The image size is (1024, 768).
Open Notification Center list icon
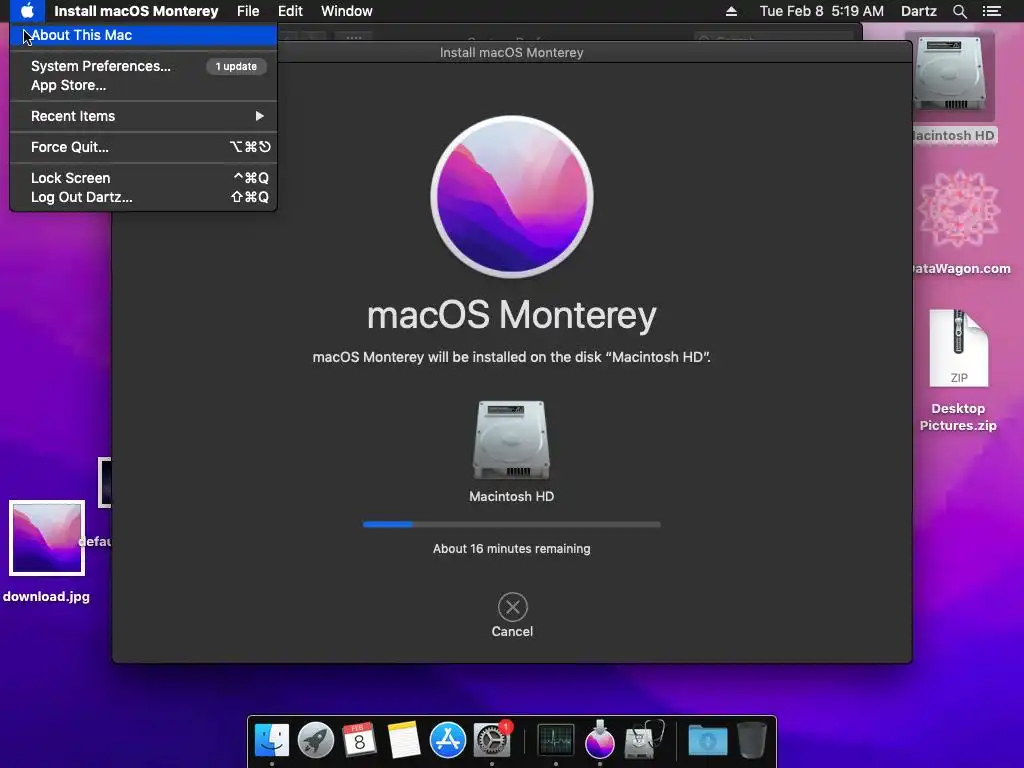tap(992, 11)
